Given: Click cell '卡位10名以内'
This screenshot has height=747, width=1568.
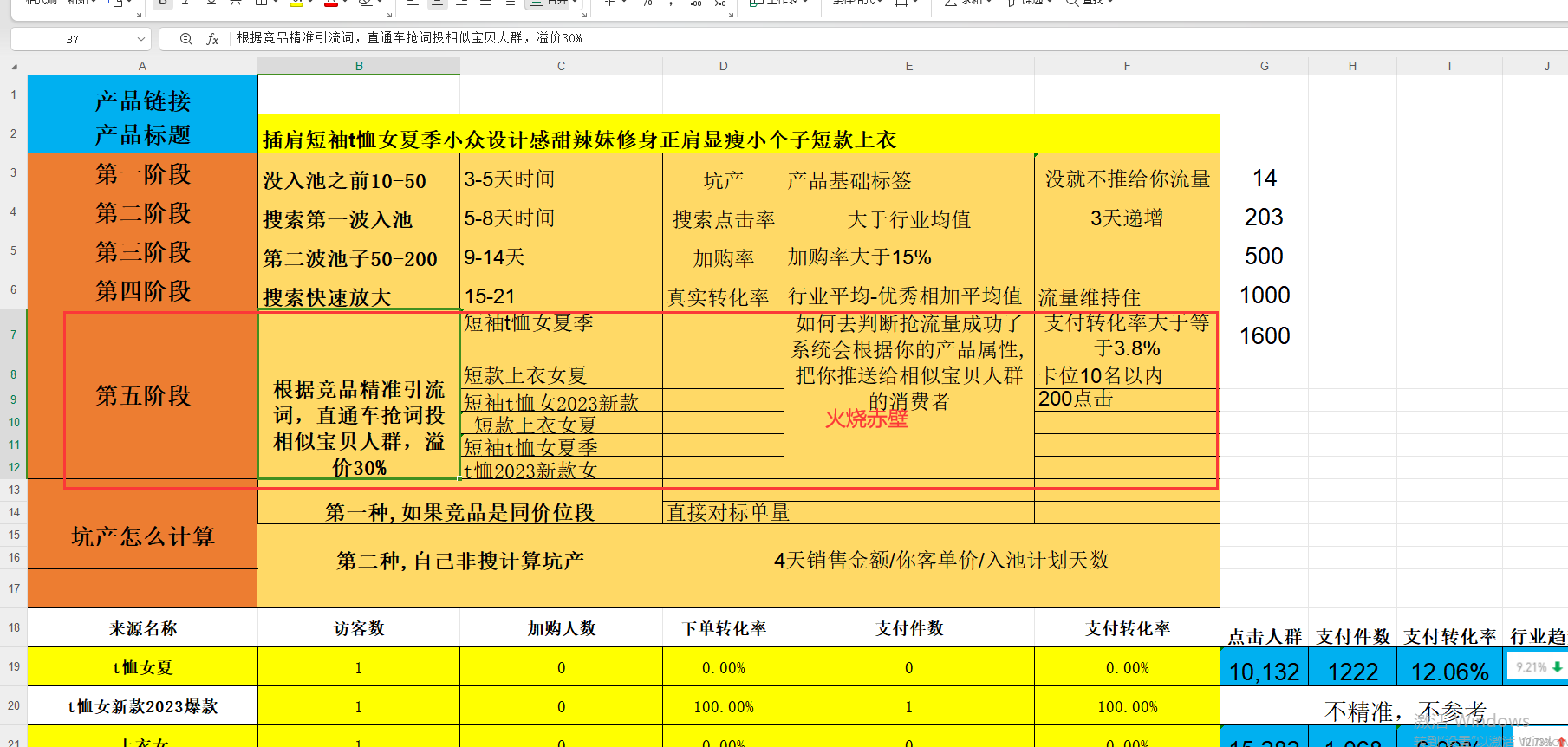Looking at the screenshot, I should (1127, 374).
